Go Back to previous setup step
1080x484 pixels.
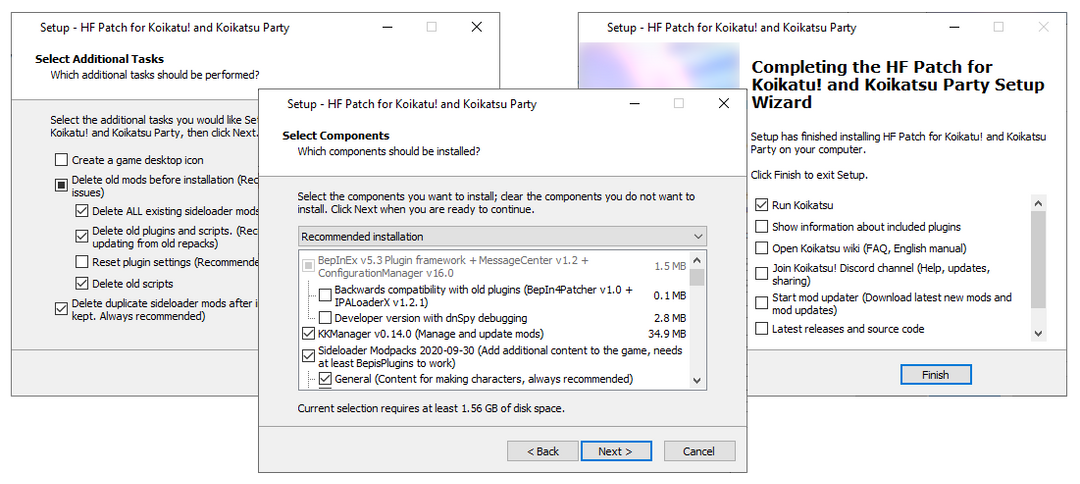pos(543,451)
